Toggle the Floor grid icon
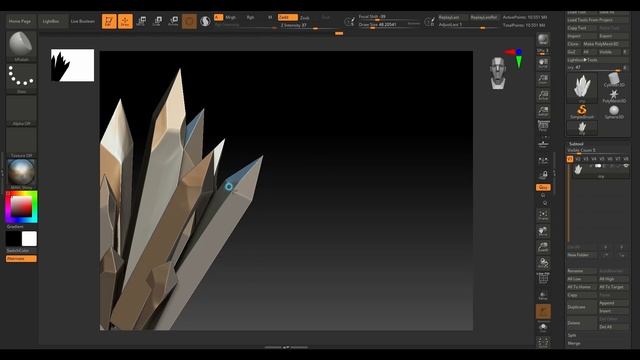This screenshot has width=640, height=360. click(543, 143)
